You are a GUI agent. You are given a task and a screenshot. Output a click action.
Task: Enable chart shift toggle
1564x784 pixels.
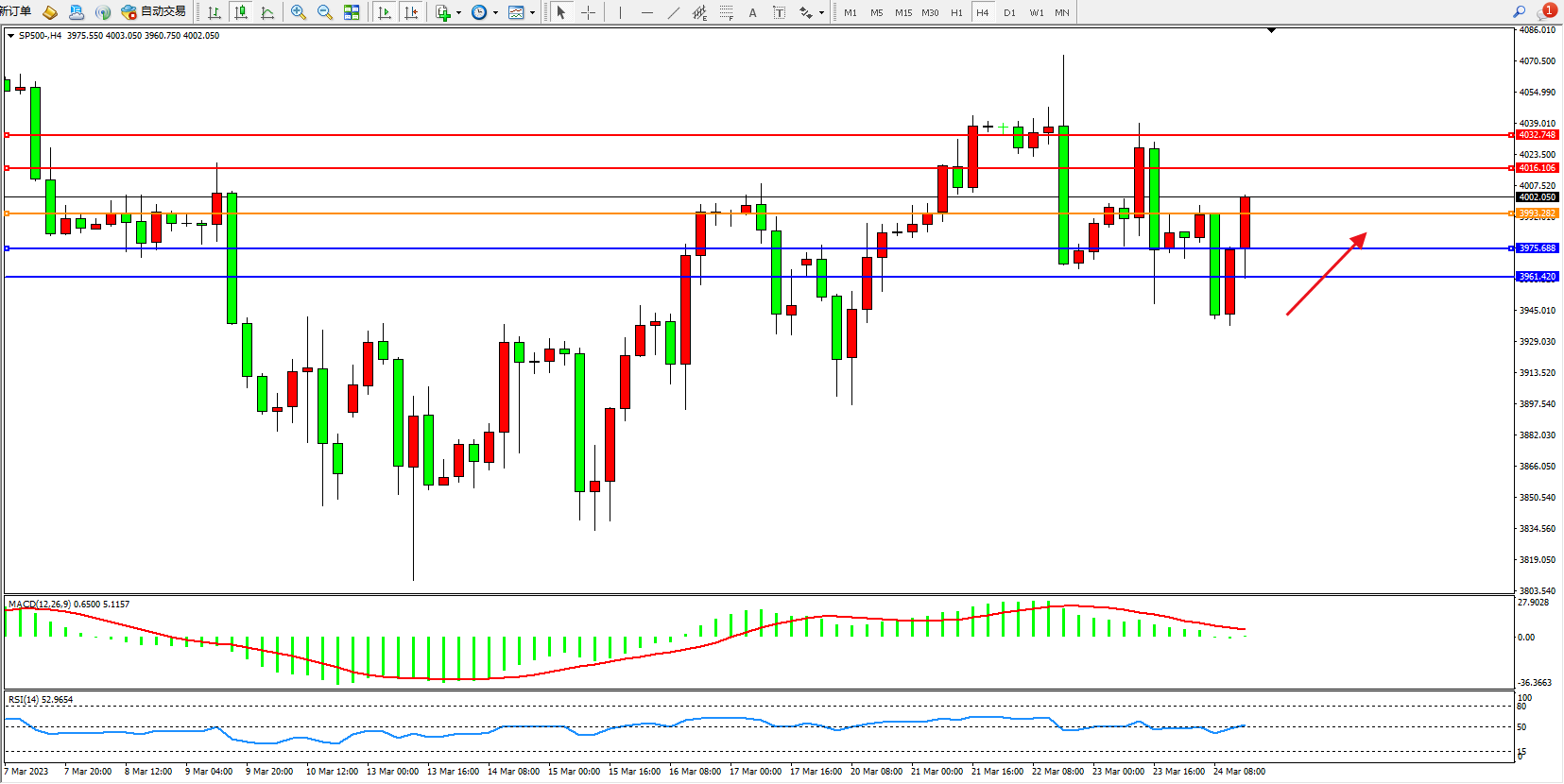coord(411,12)
